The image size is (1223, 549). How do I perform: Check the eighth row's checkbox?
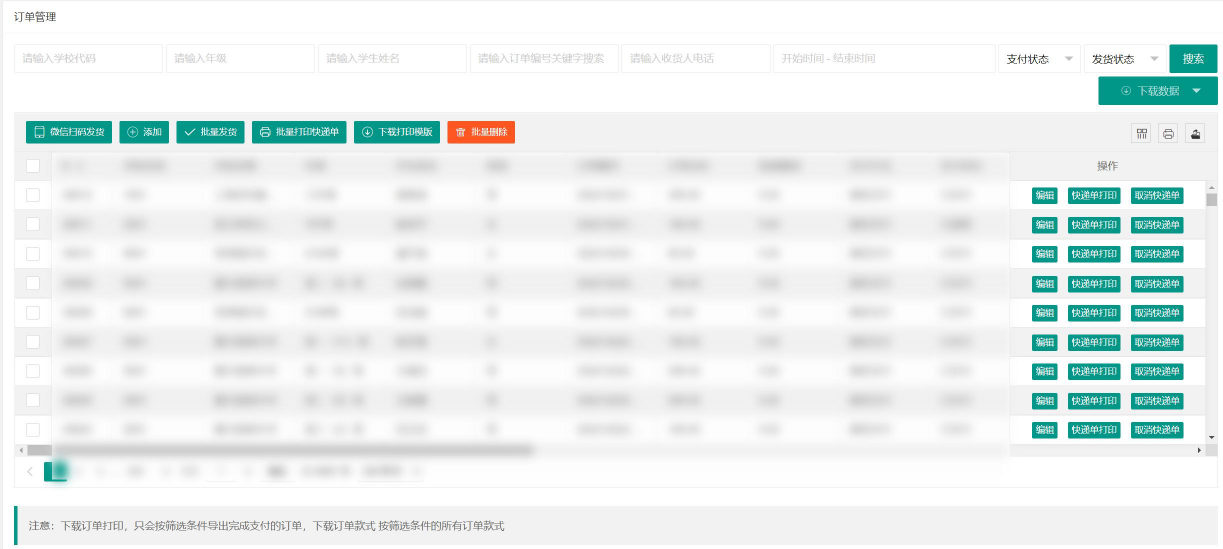pyautogui.click(x=33, y=400)
